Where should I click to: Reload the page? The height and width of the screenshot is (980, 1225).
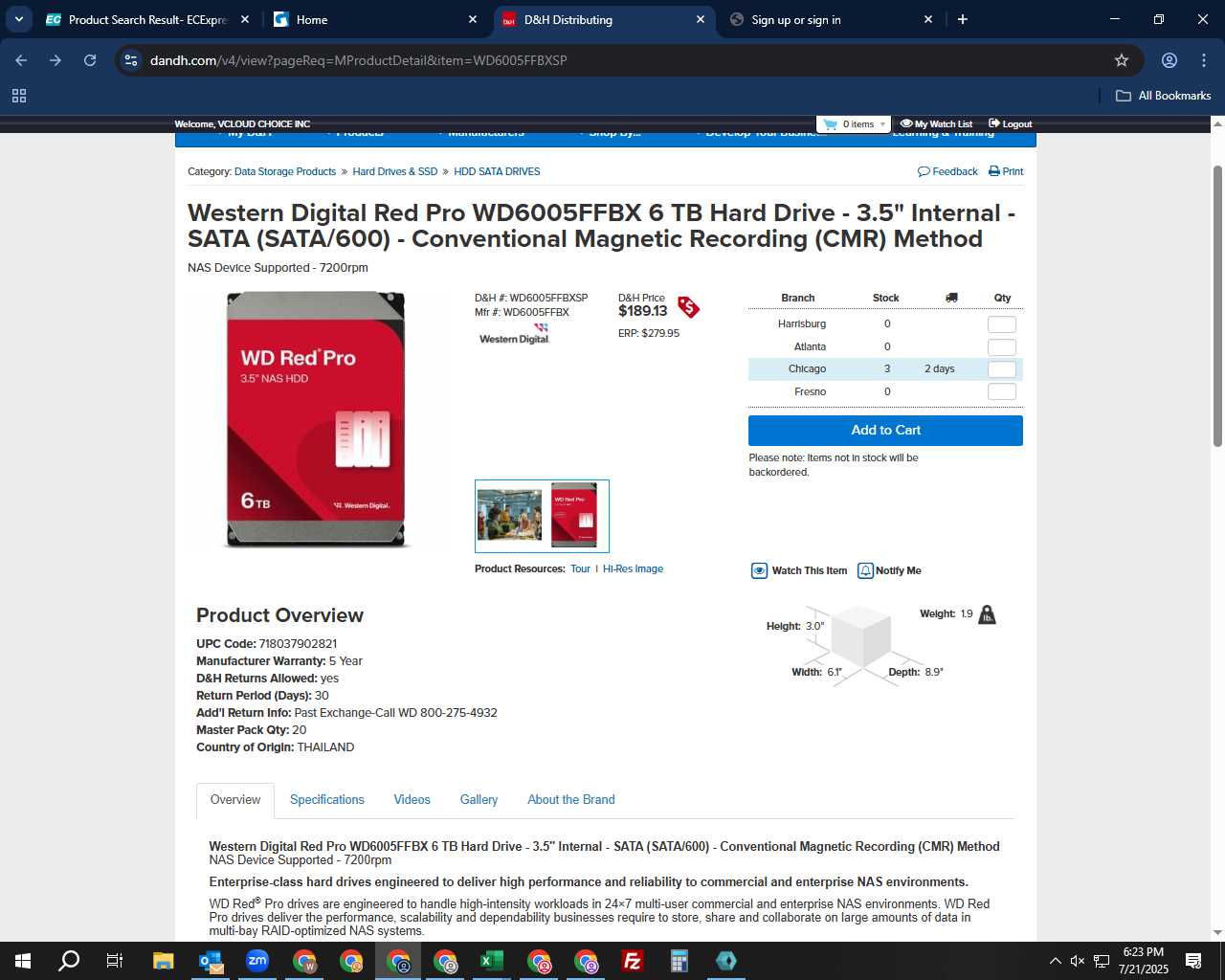pyautogui.click(x=90, y=60)
